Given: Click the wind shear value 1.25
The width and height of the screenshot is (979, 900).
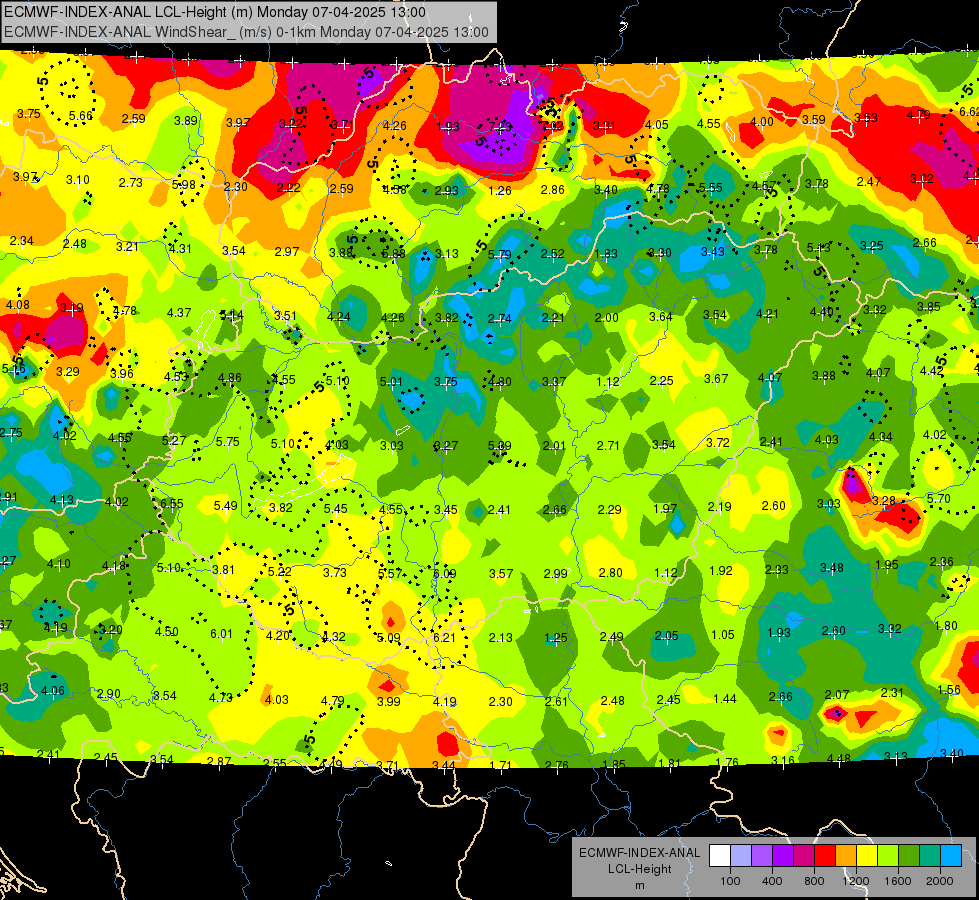Looking at the screenshot, I should [x=556, y=638].
